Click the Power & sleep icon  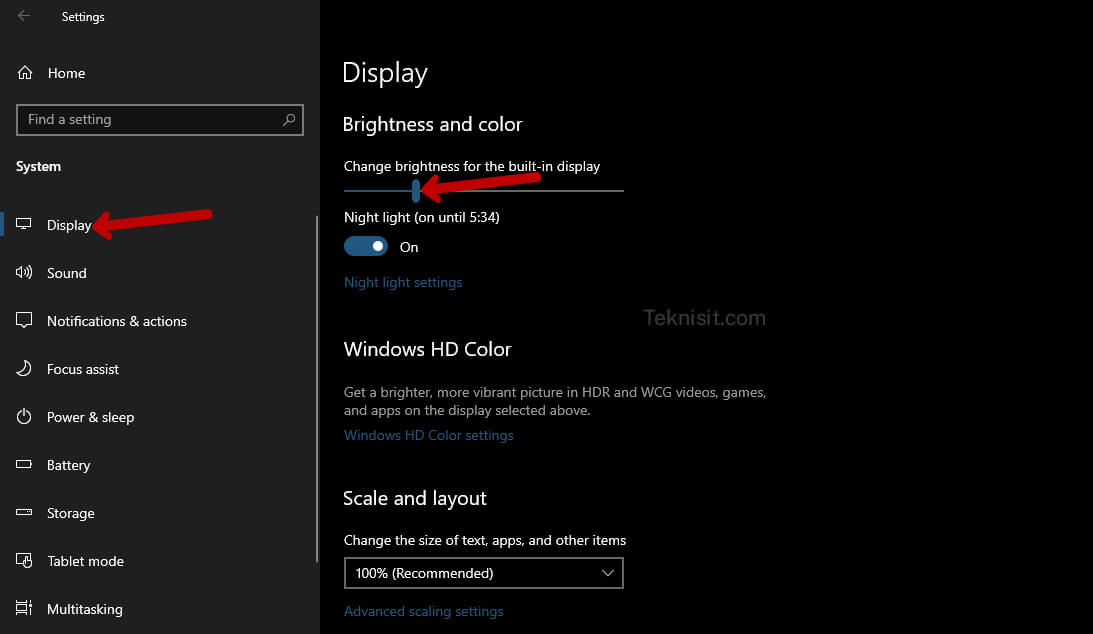click(x=24, y=417)
